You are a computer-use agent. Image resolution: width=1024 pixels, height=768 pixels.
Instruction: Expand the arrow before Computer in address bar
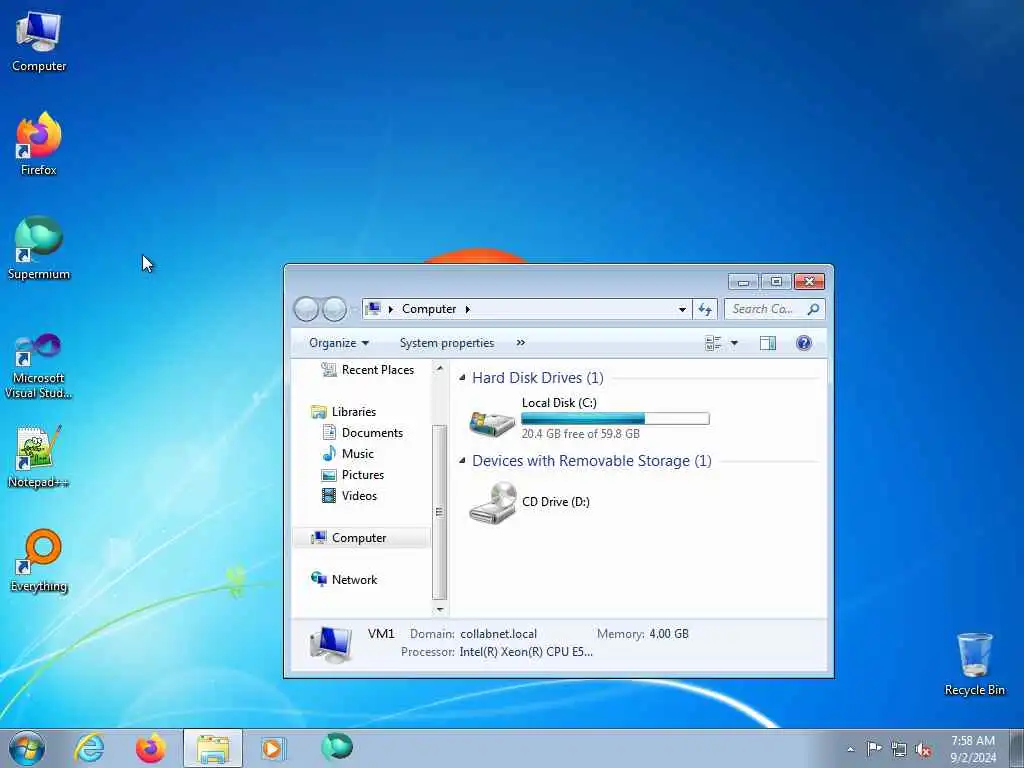tap(391, 309)
